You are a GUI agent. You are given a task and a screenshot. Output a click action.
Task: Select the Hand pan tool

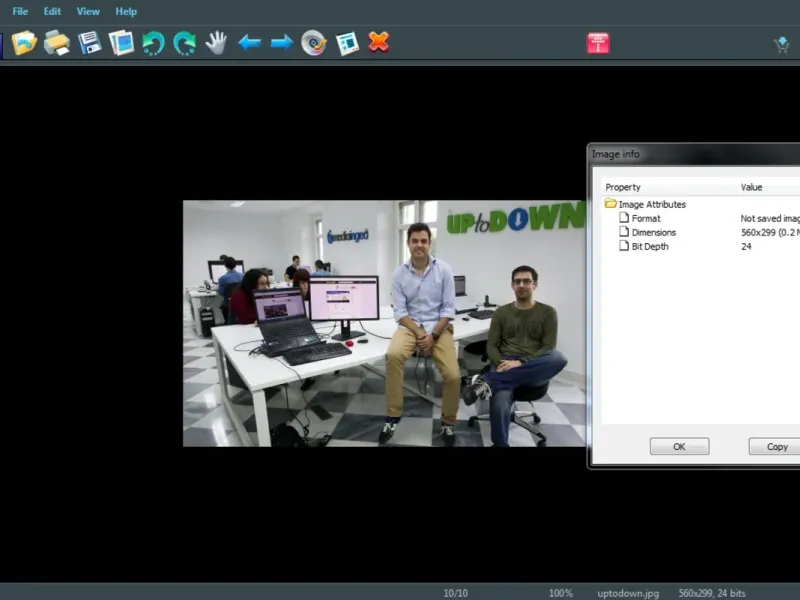tap(216, 43)
